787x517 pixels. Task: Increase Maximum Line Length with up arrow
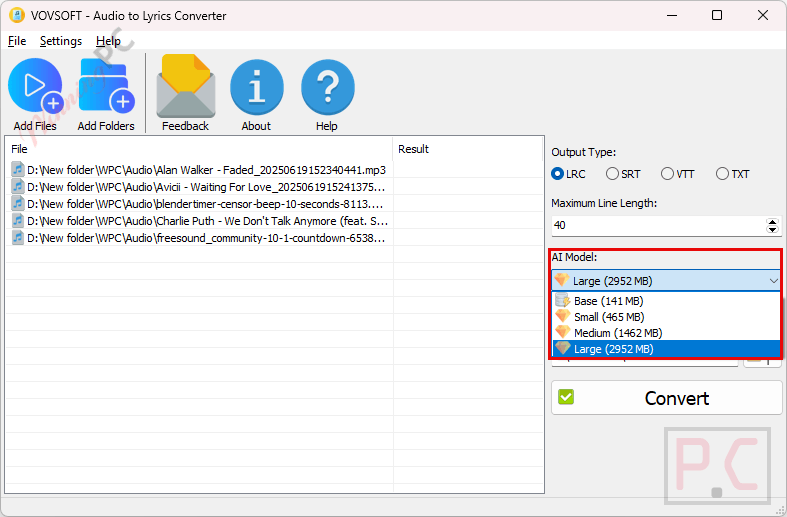772,221
